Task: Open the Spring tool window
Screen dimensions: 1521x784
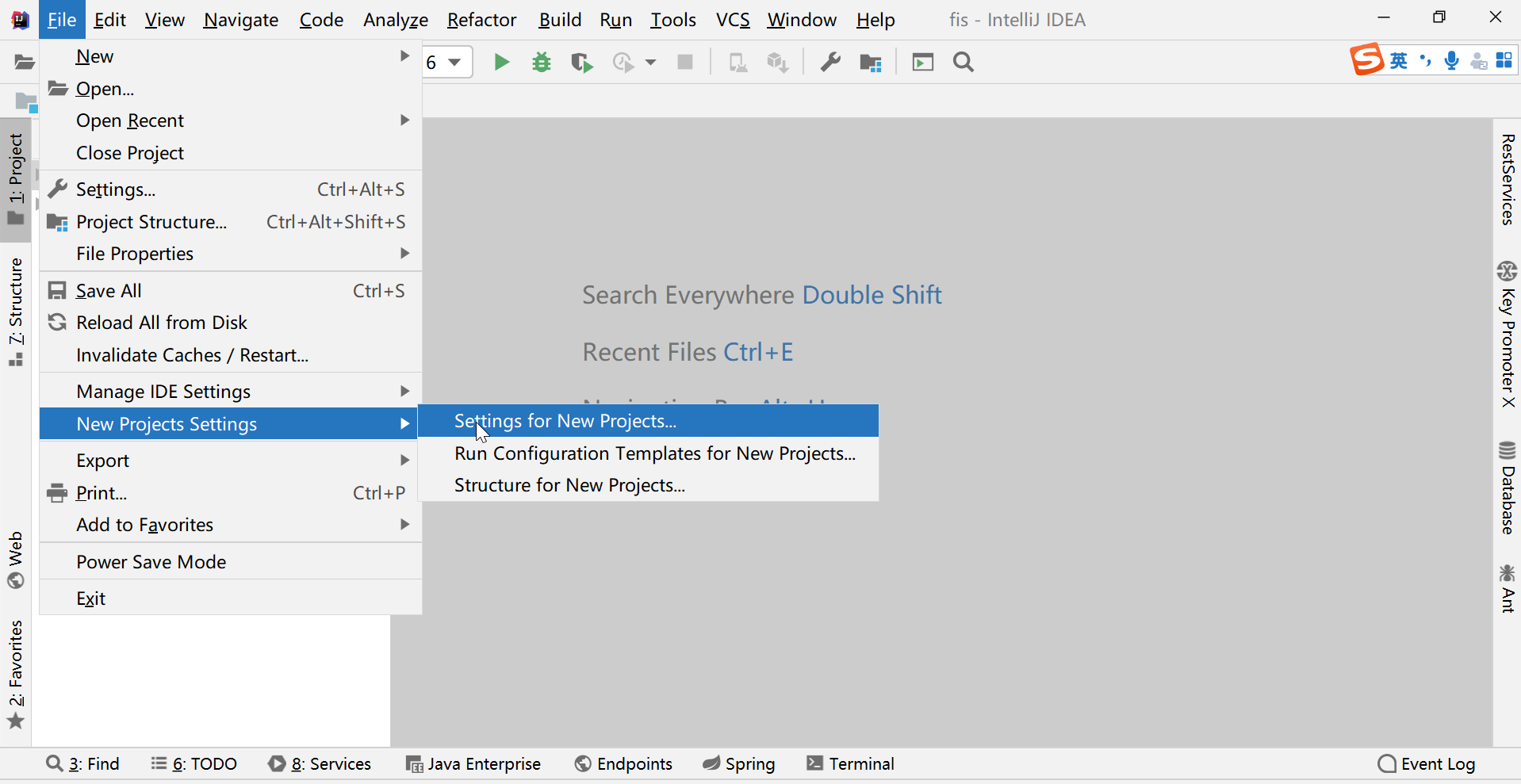Action: coord(739,763)
